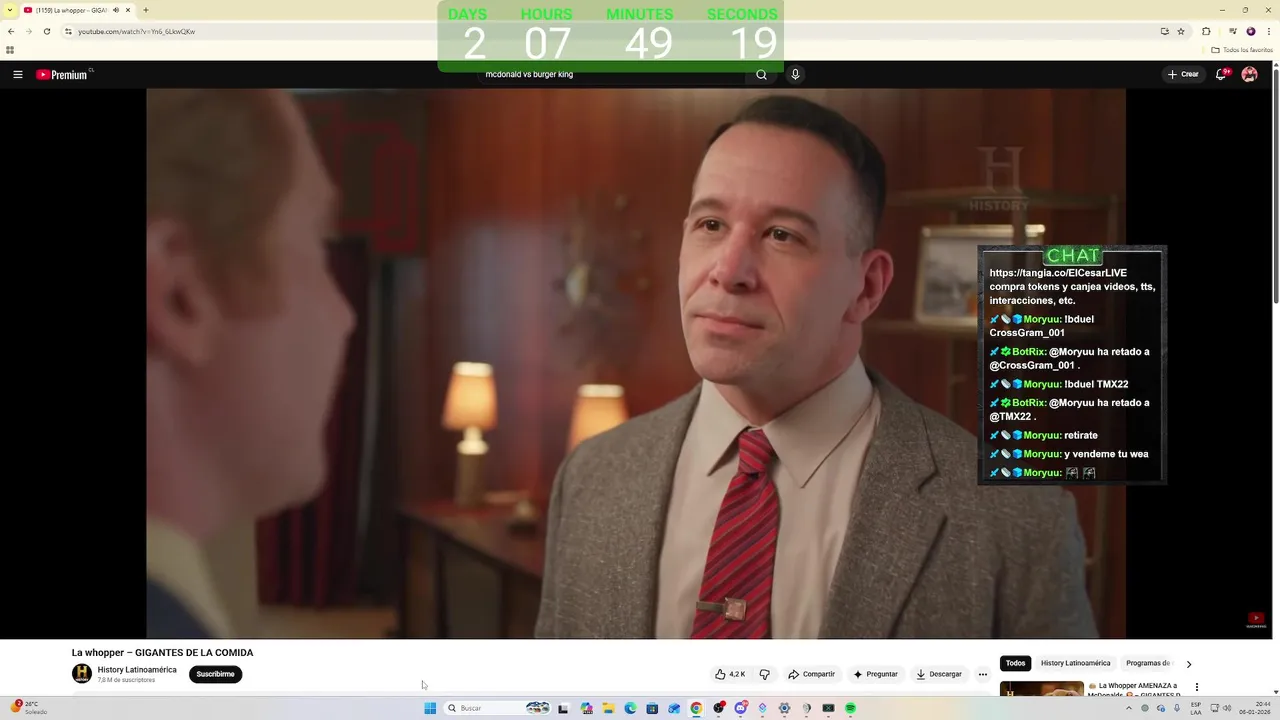Open the account avatar menu
This screenshot has height=720, width=1280.
(1249, 74)
